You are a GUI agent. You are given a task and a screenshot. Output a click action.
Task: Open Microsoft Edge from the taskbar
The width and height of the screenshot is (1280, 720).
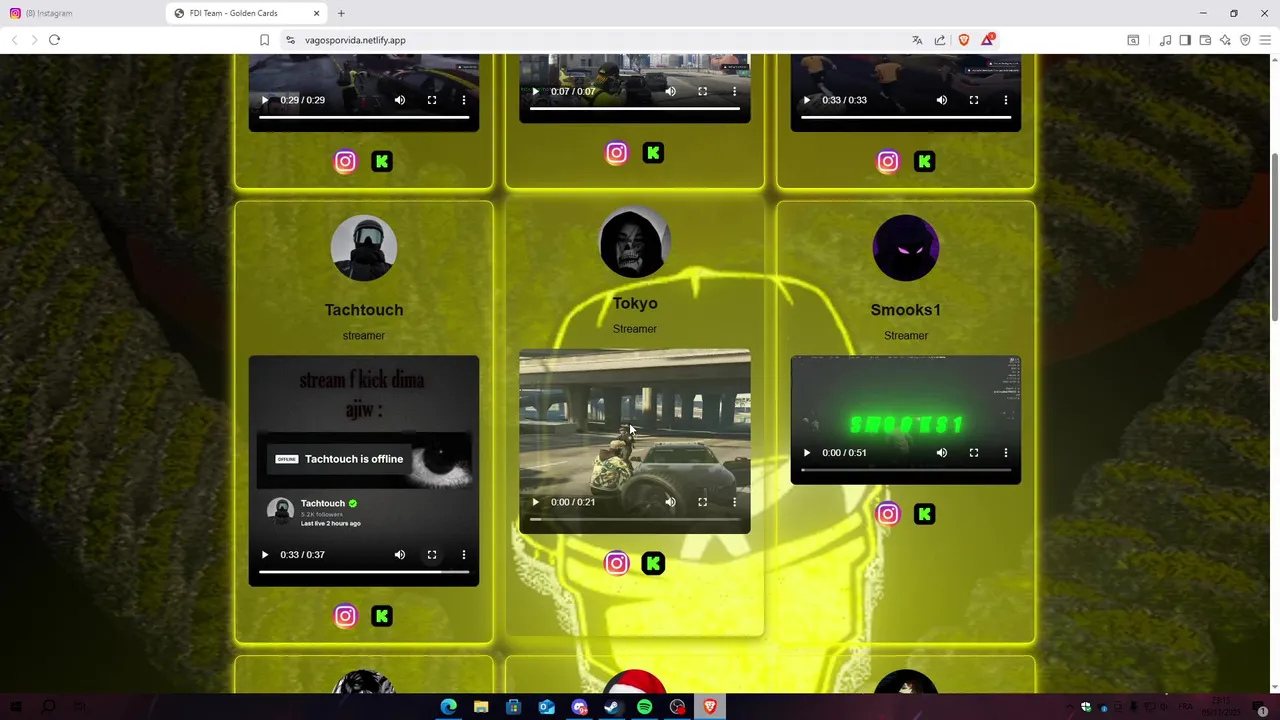point(449,707)
